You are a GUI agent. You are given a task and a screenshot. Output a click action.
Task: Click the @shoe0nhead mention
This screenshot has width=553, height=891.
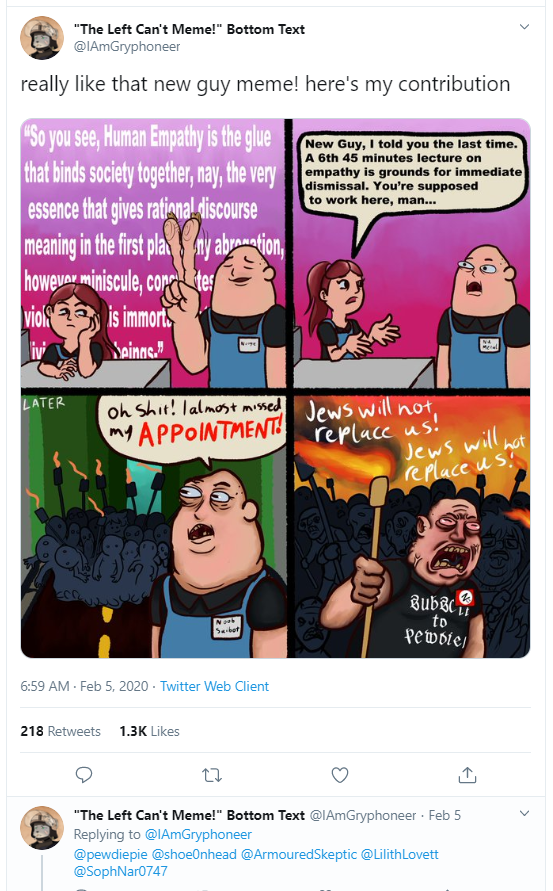[x=194, y=854]
